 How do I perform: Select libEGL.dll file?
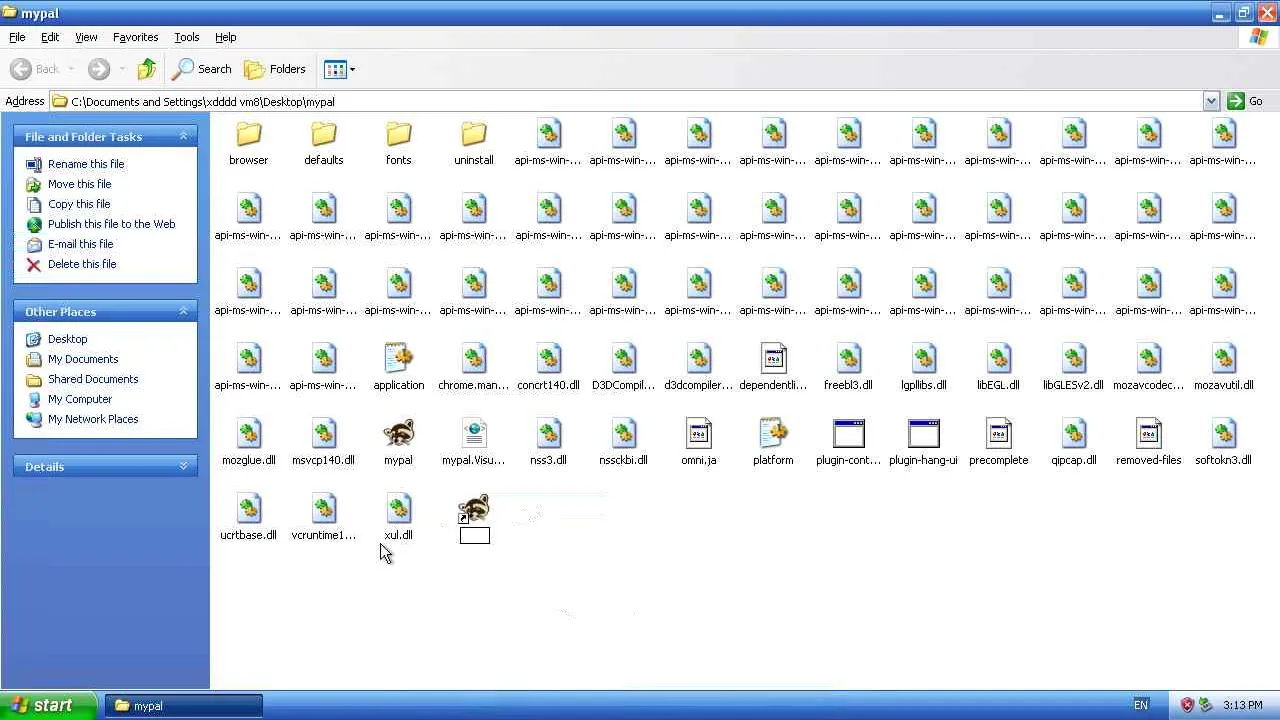(998, 368)
